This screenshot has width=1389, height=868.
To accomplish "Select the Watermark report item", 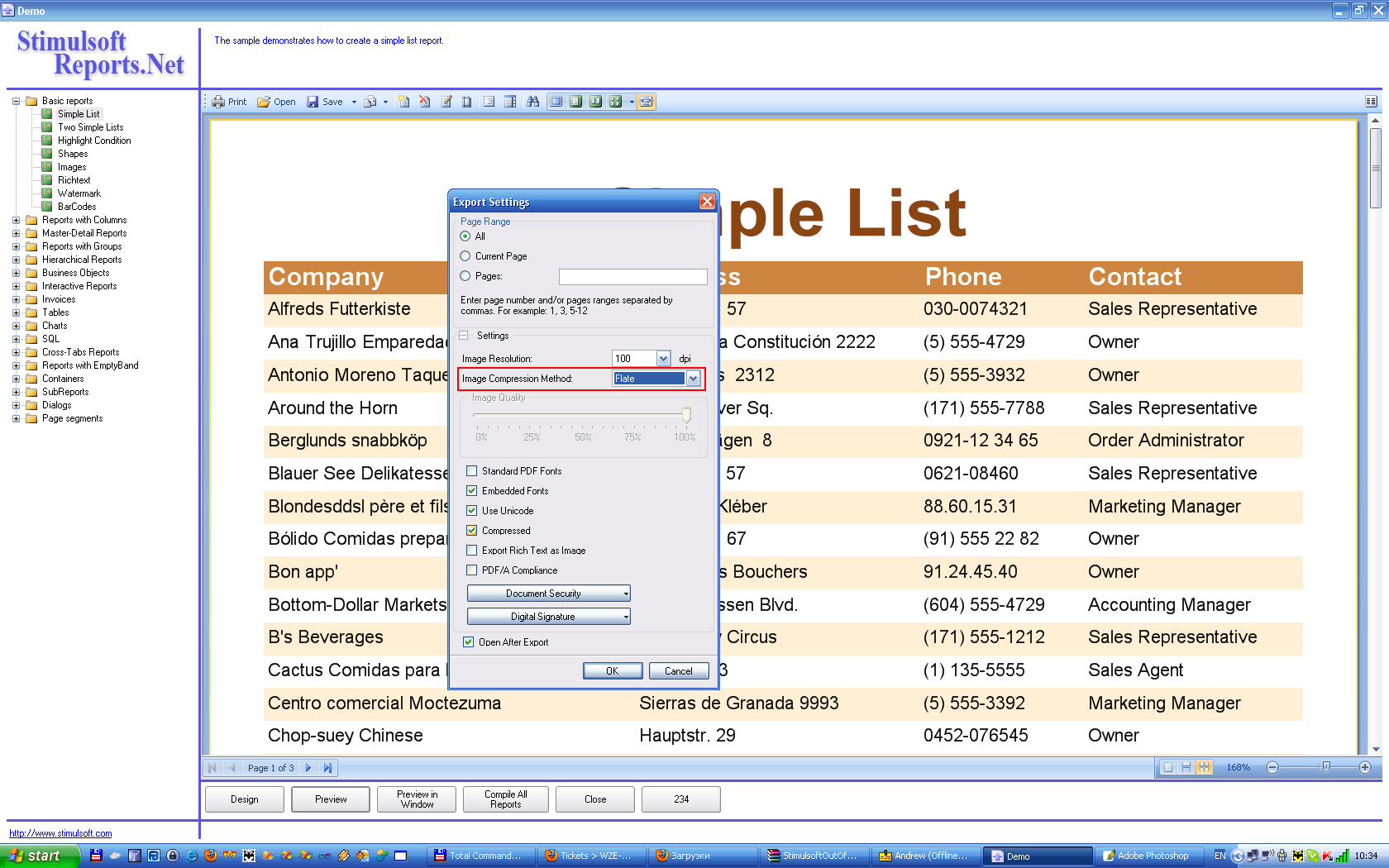I will coord(79,193).
